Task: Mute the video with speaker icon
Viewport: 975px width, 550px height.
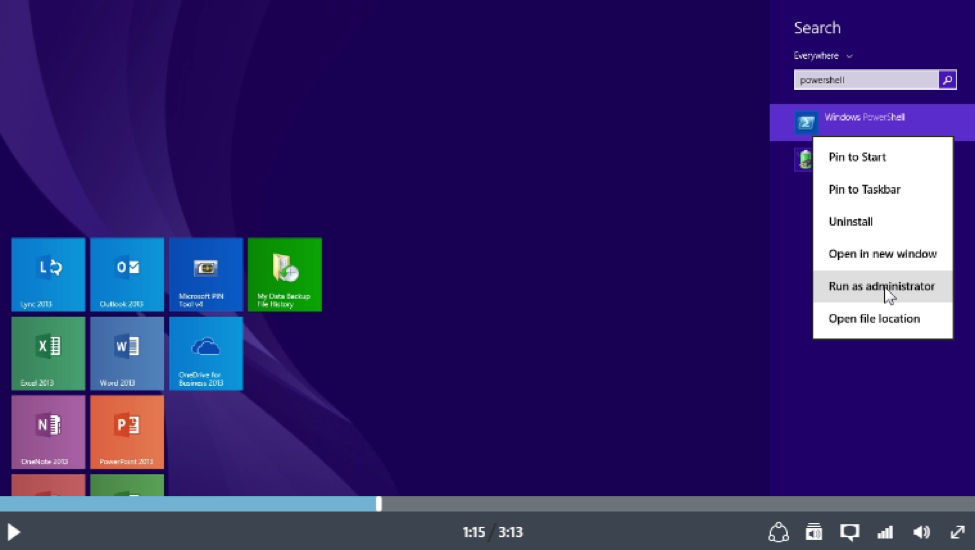Action: click(922, 532)
